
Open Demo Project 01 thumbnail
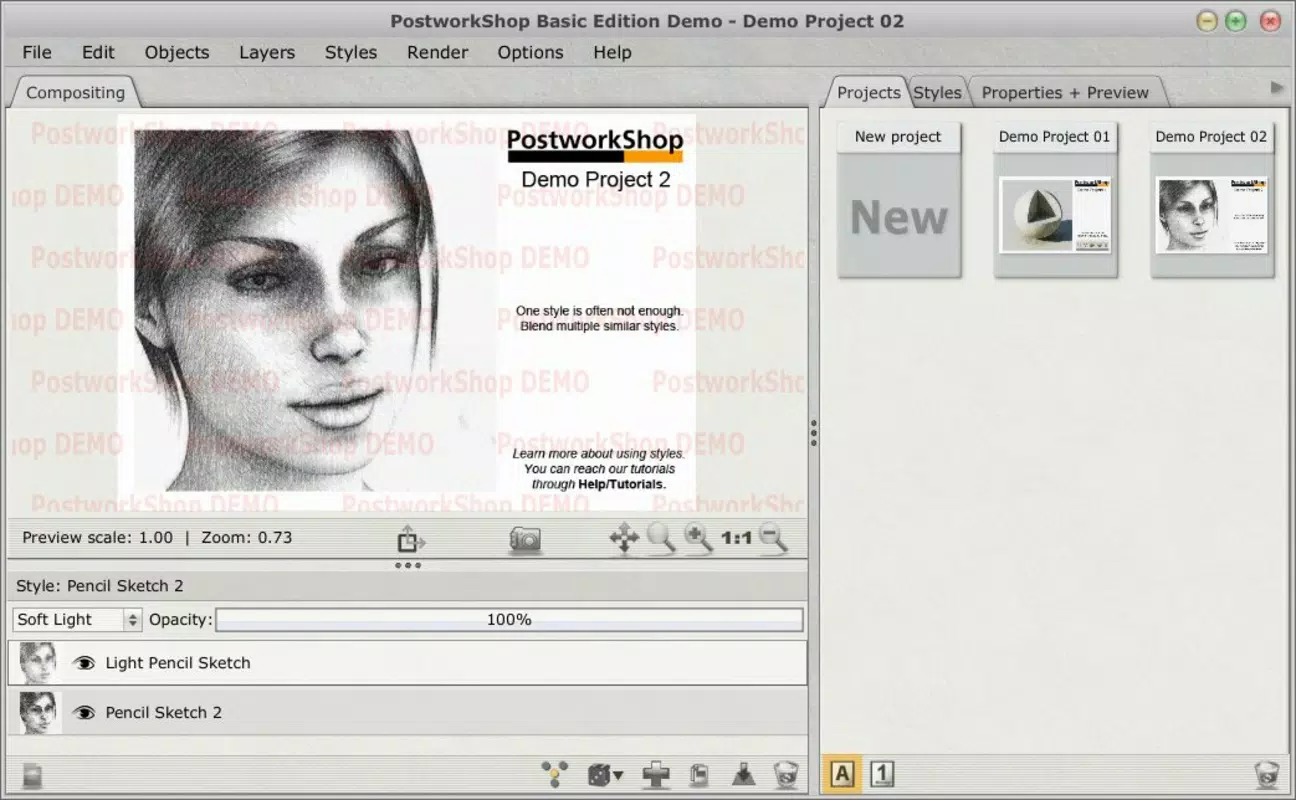pyautogui.click(x=1055, y=215)
